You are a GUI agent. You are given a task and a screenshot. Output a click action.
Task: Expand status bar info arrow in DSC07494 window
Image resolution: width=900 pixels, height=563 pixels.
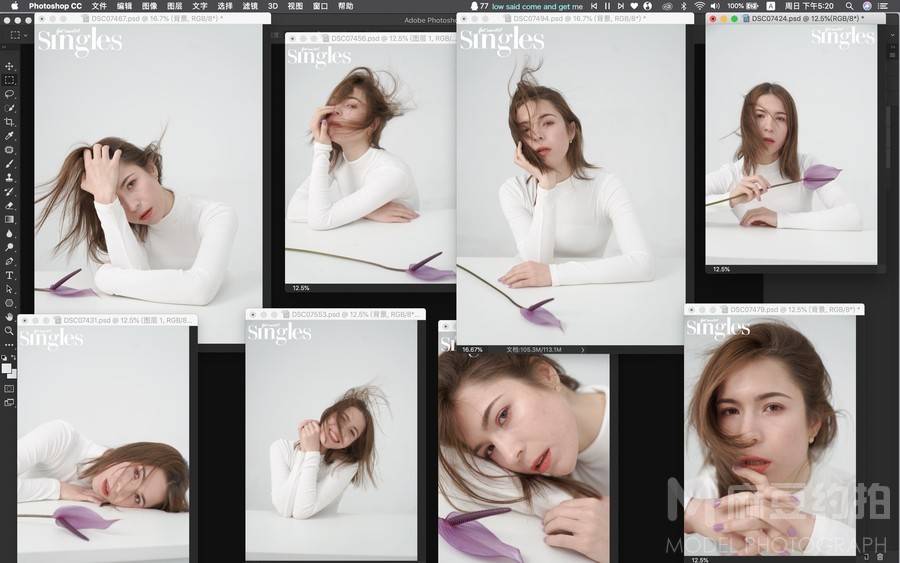(583, 350)
